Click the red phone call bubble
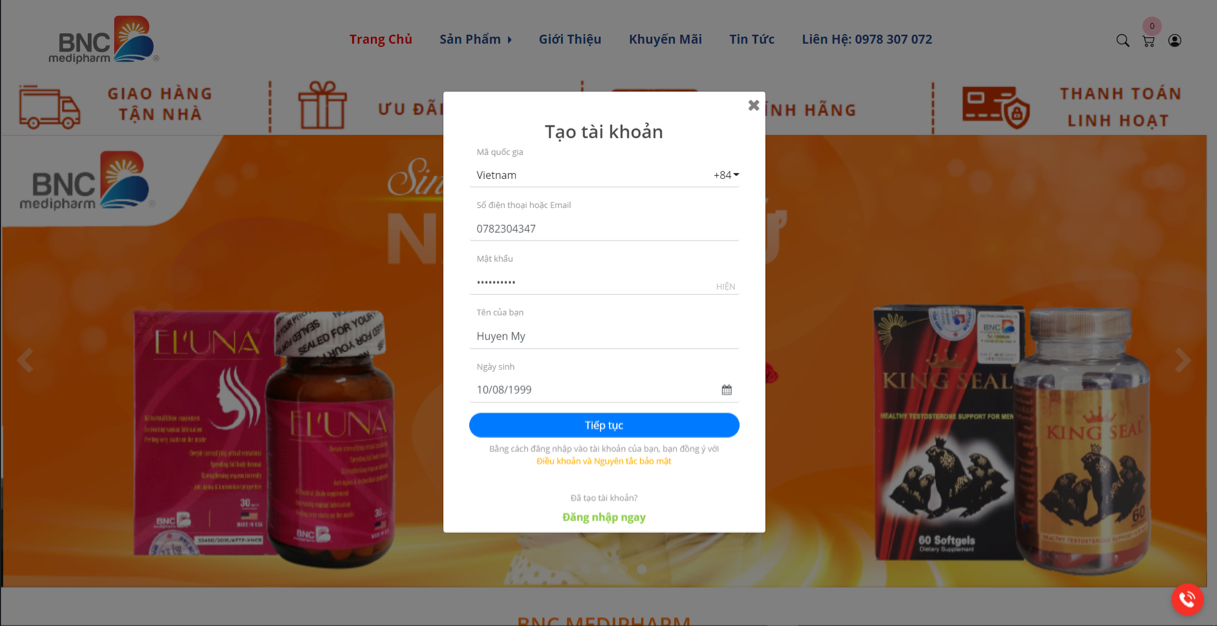1217x626 pixels. 1187,599
